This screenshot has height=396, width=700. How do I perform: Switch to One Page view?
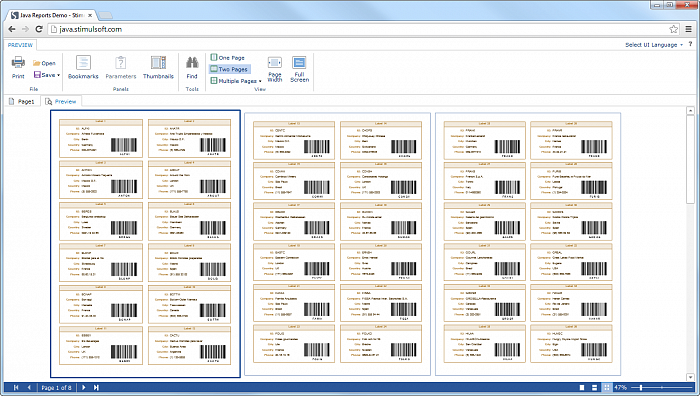pos(228,58)
